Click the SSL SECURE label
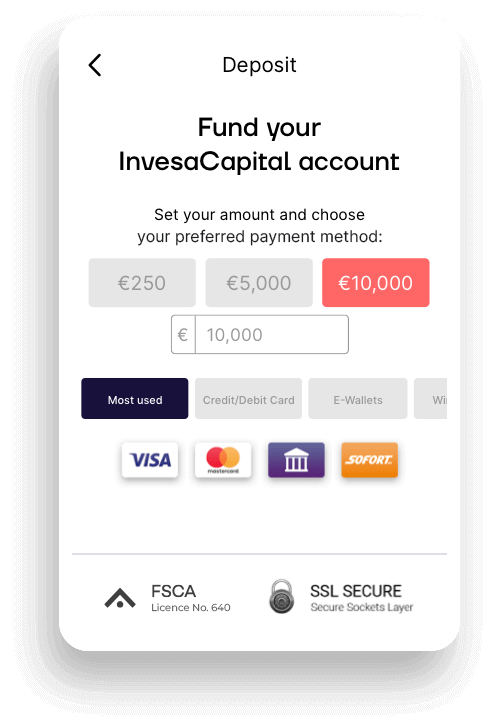Screen dimensions: 495x728 [x=356, y=591]
